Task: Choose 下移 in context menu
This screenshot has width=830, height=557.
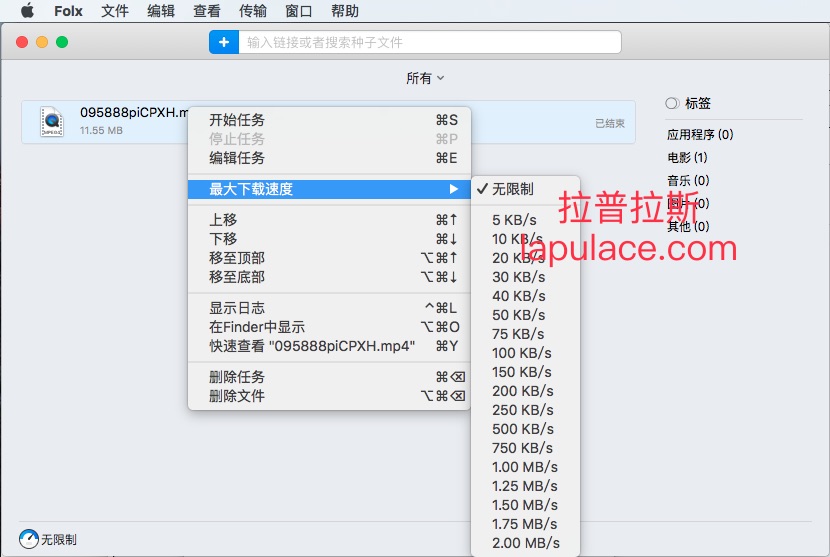Action: click(x=329, y=239)
